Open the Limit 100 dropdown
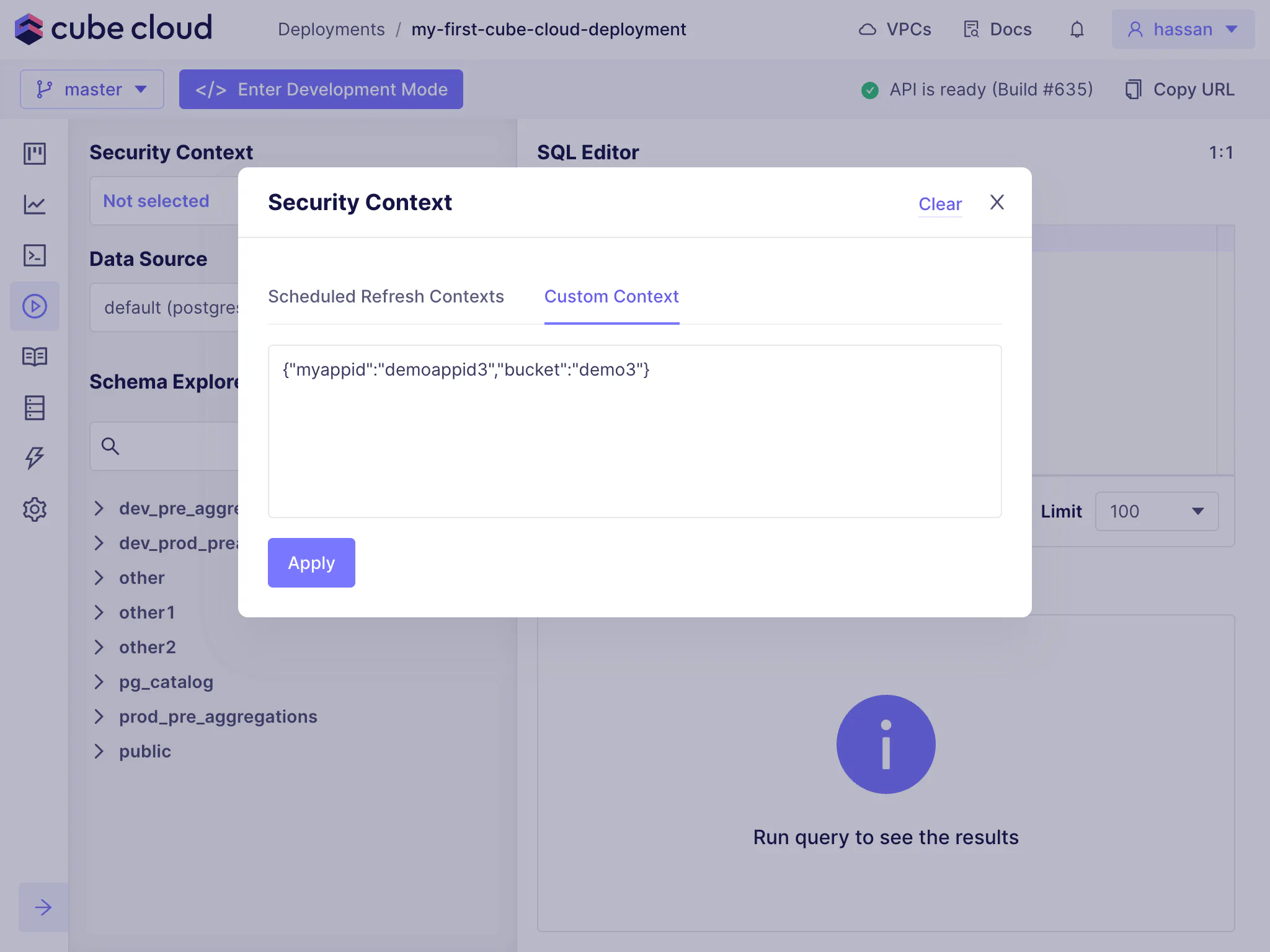This screenshot has width=1270, height=952. tap(1157, 511)
